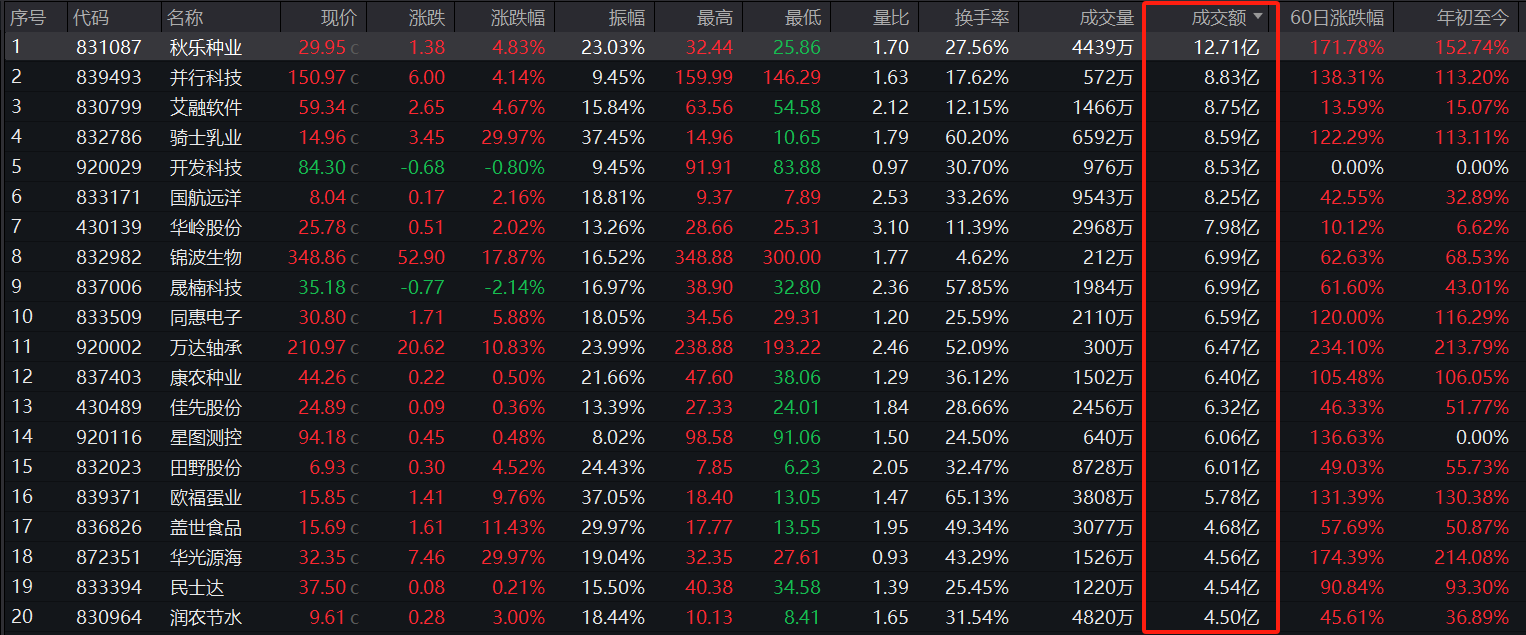Click on 润农节水 stock name
This screenshot has width=1526, height=635.
click(205, 617)
